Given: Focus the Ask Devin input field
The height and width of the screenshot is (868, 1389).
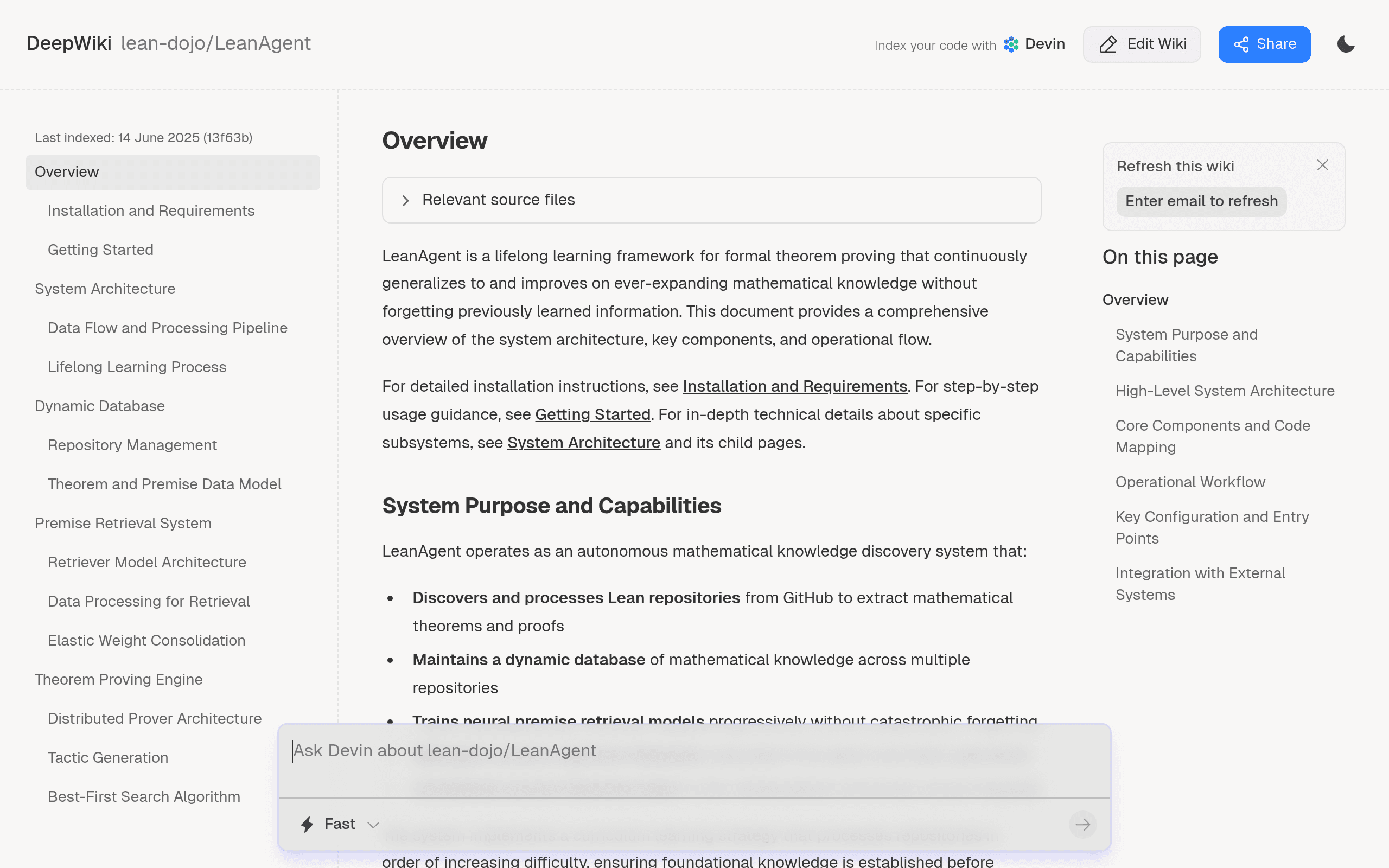Looking at the screenshot, I should pos(694,761).
